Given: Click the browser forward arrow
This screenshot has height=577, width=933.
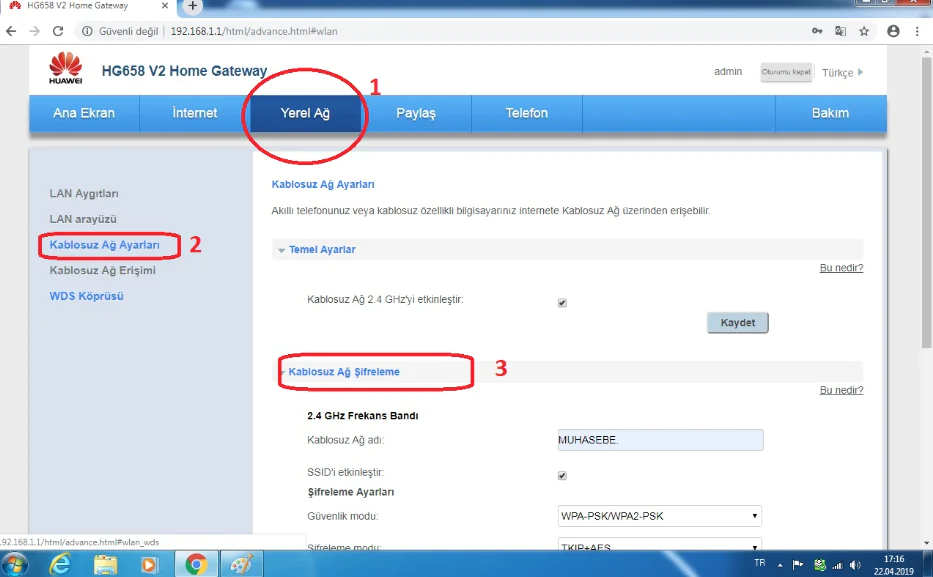Looking at the screenshot, I should pos(35,31).
